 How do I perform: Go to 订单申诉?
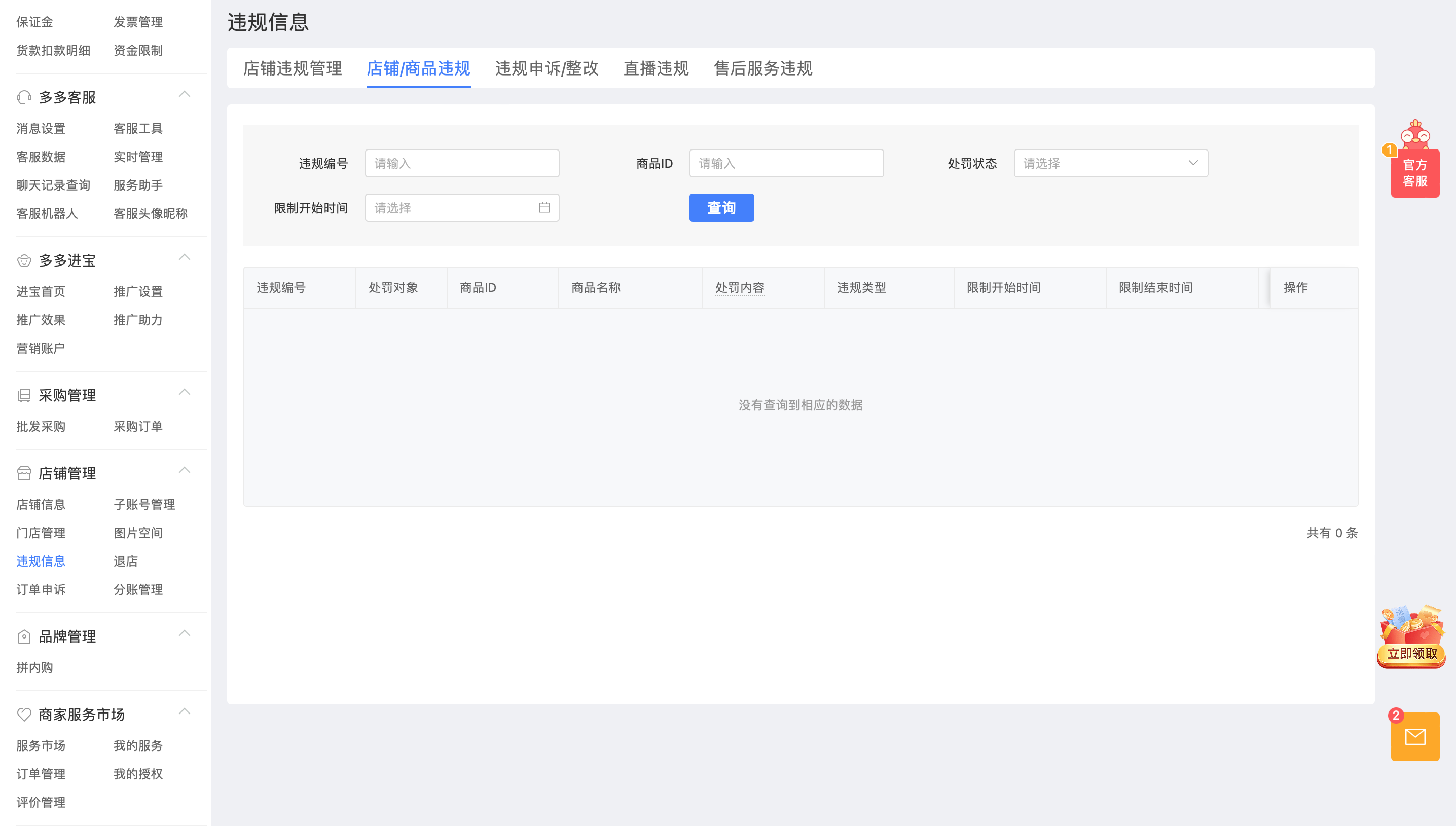tap(41, 589)
